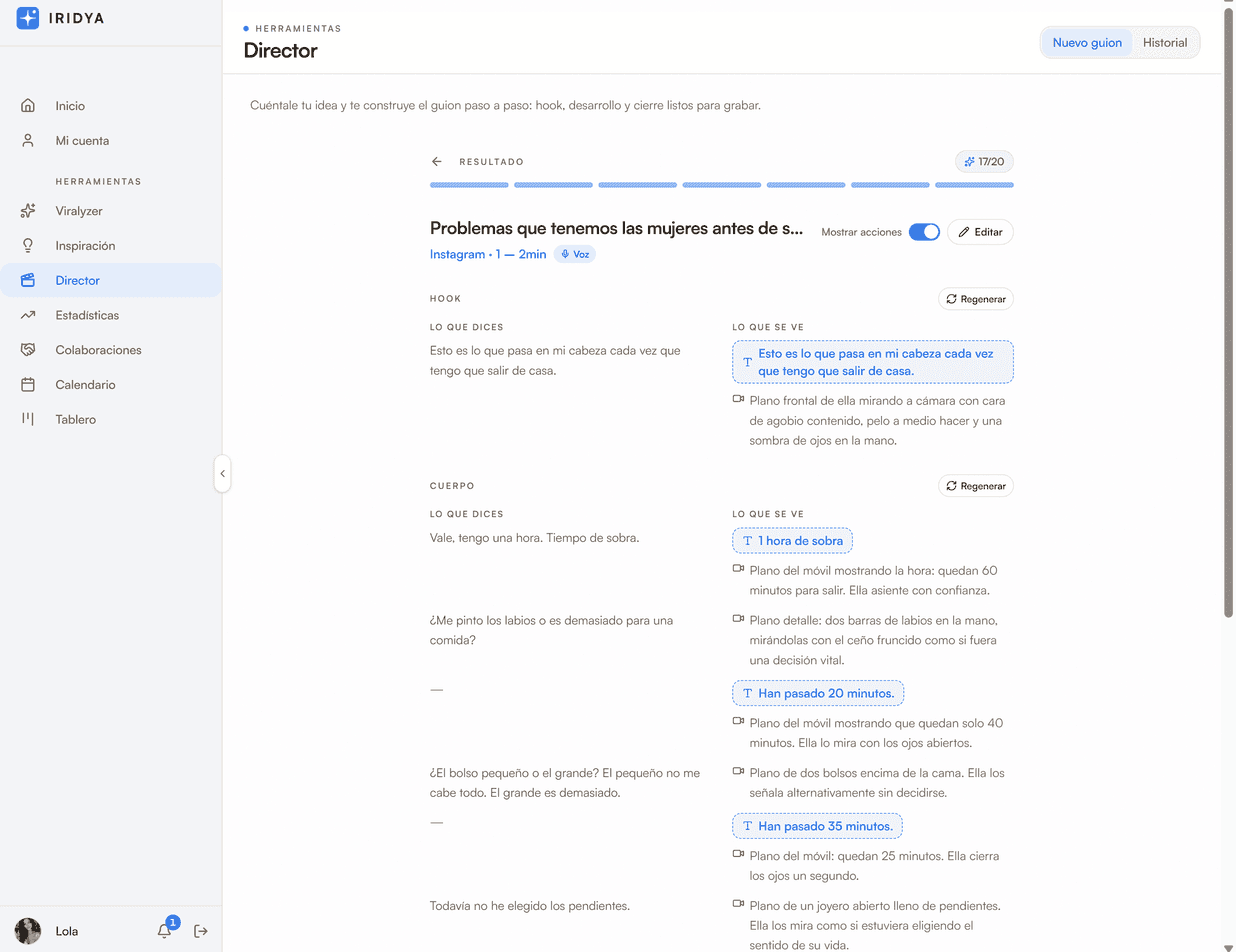
Task: Click the '1 hora de sobra' text chip
Action: tap(792, 541)
